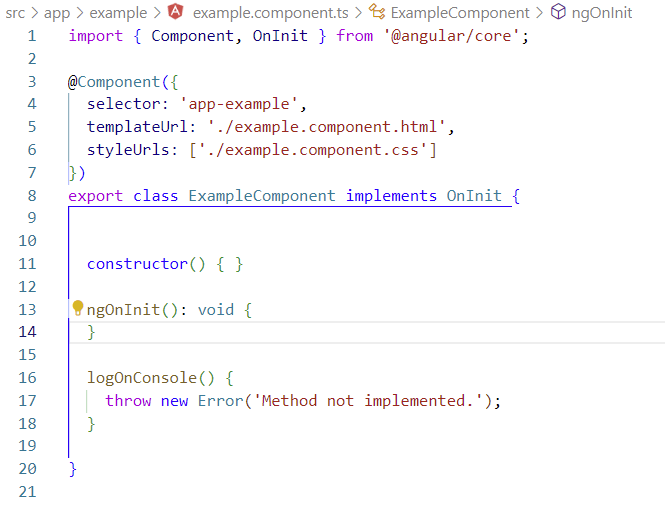The height and width of the screenshot is (505, 665).
Task: Click line number 21 in the gutter
Action: (27, 492)
